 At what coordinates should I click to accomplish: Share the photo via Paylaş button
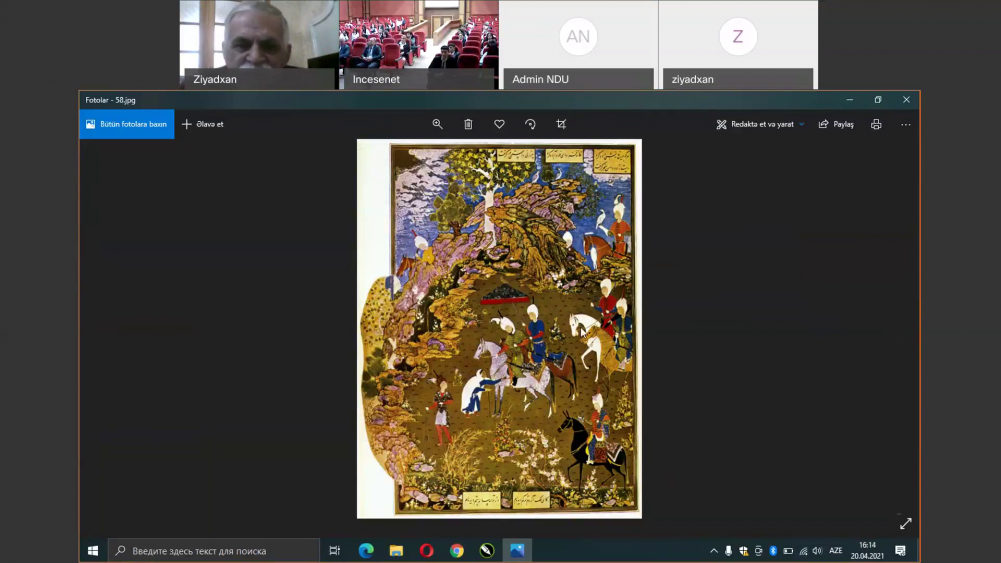pyautogui.click(x=836, y=124)
